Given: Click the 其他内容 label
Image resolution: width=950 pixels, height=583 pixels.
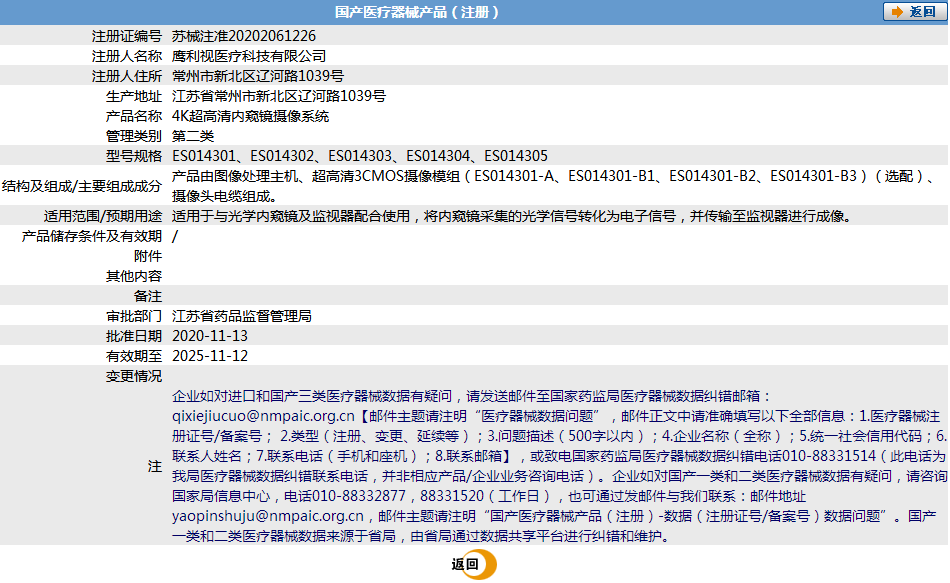Looking at the screenshot, I should [134, 276].
